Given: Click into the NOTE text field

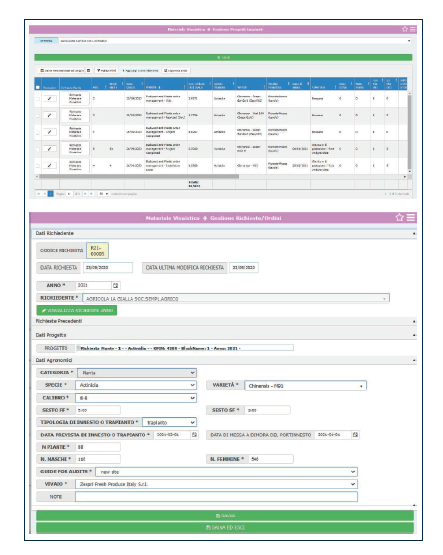Looking at the screenshot, I should tap(216, 497).
